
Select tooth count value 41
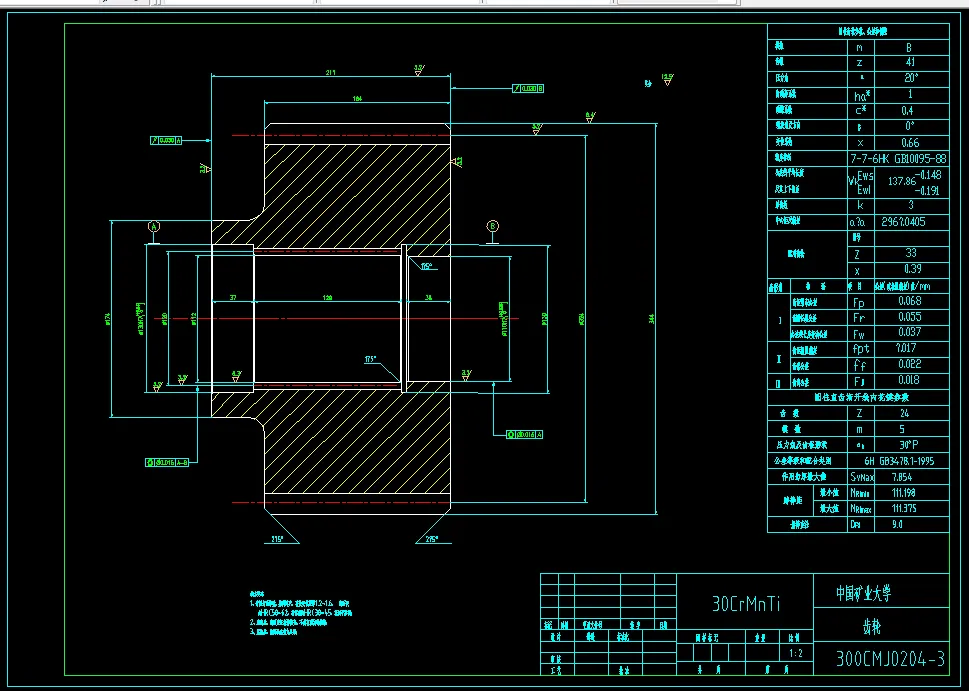[910, 62]
